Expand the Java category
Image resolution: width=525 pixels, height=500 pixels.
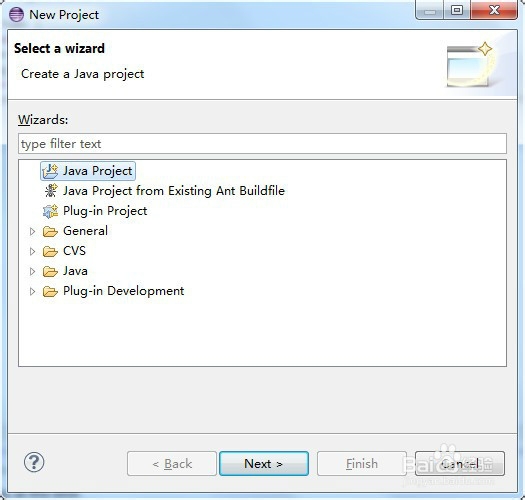pyautogui.click(x=32, y=271)
